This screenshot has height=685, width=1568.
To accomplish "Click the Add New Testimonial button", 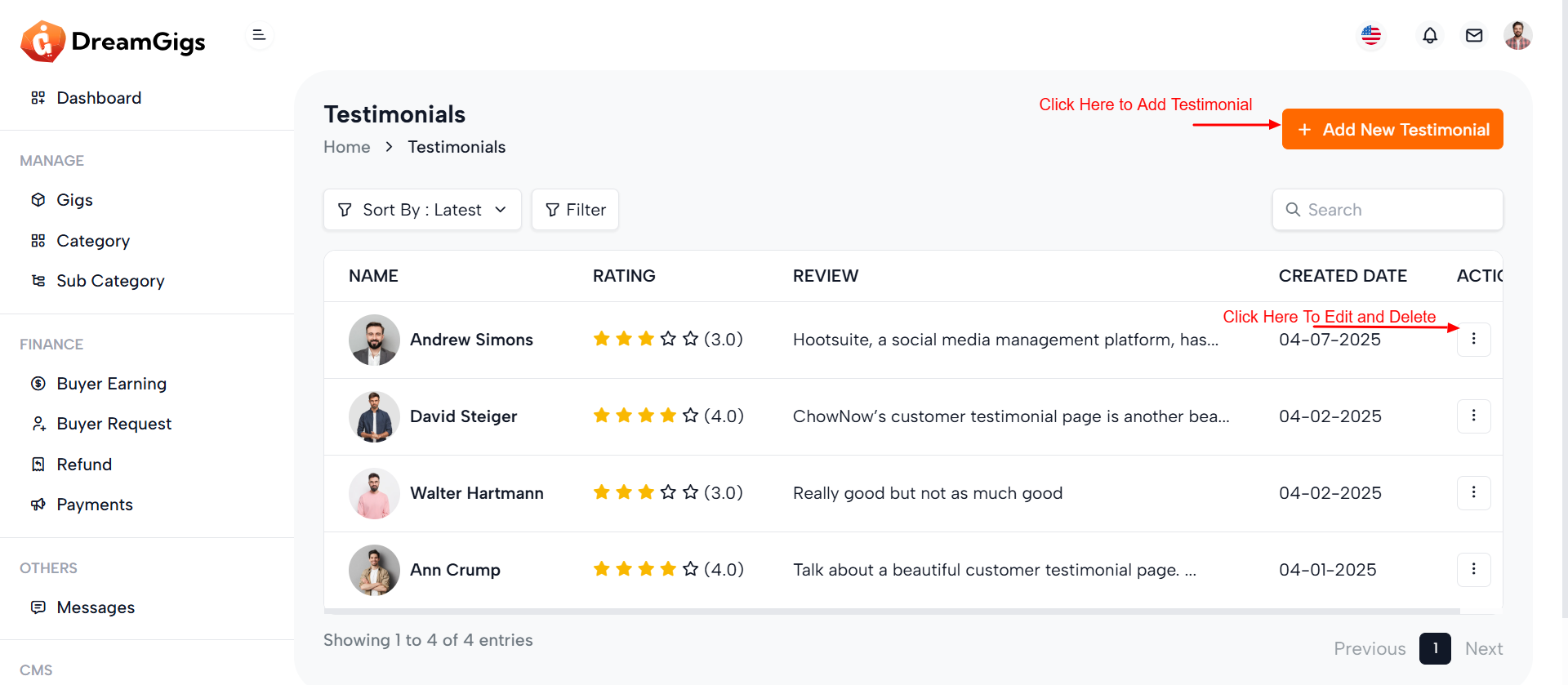I will (1392, 130).
